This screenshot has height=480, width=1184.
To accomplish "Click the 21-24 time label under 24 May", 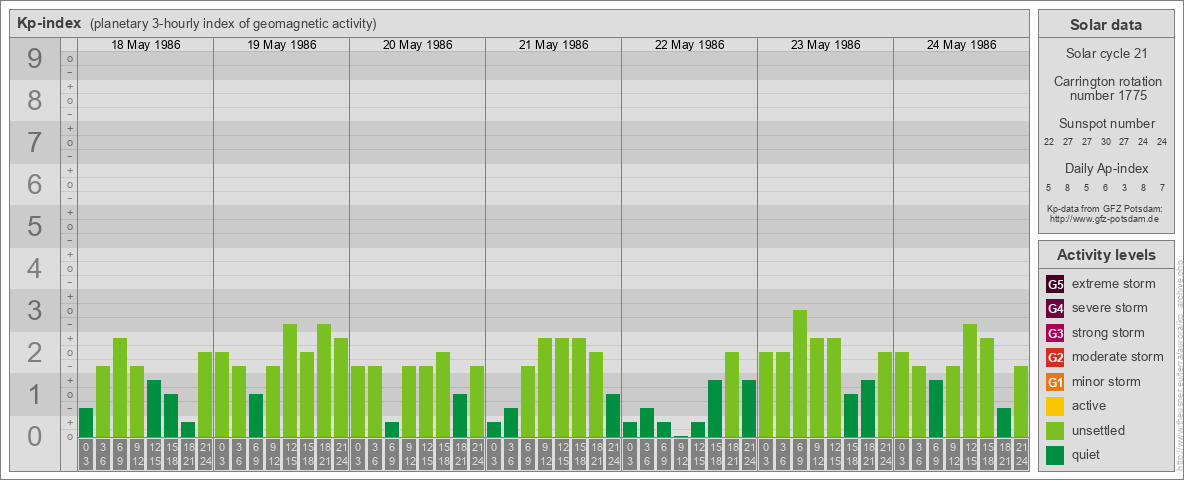I will tap(1021, 455).
